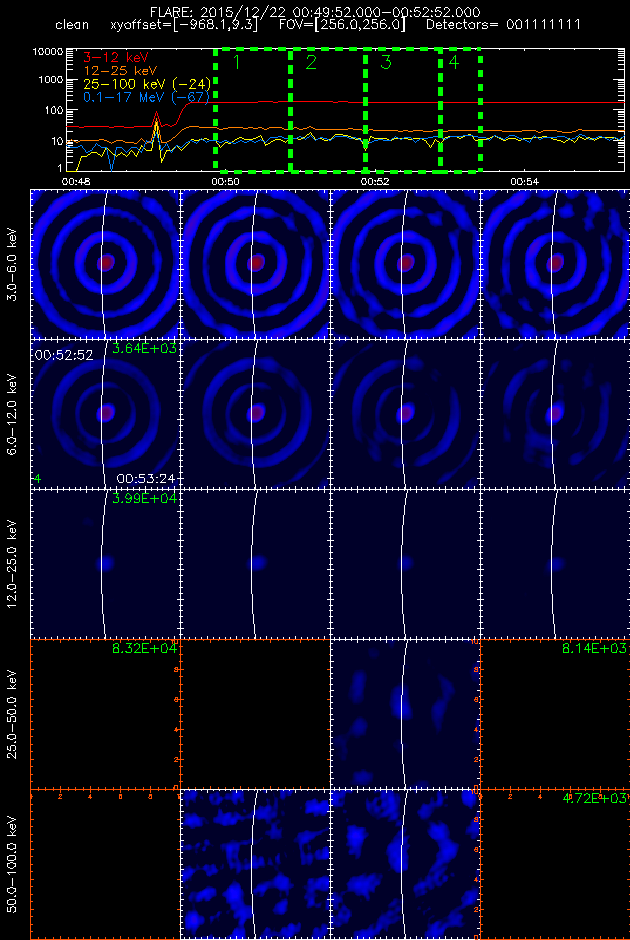The image size is (630, 940).
Task: Open the 3.0-6.0 keV image in the second column
Action: [255, 264]
